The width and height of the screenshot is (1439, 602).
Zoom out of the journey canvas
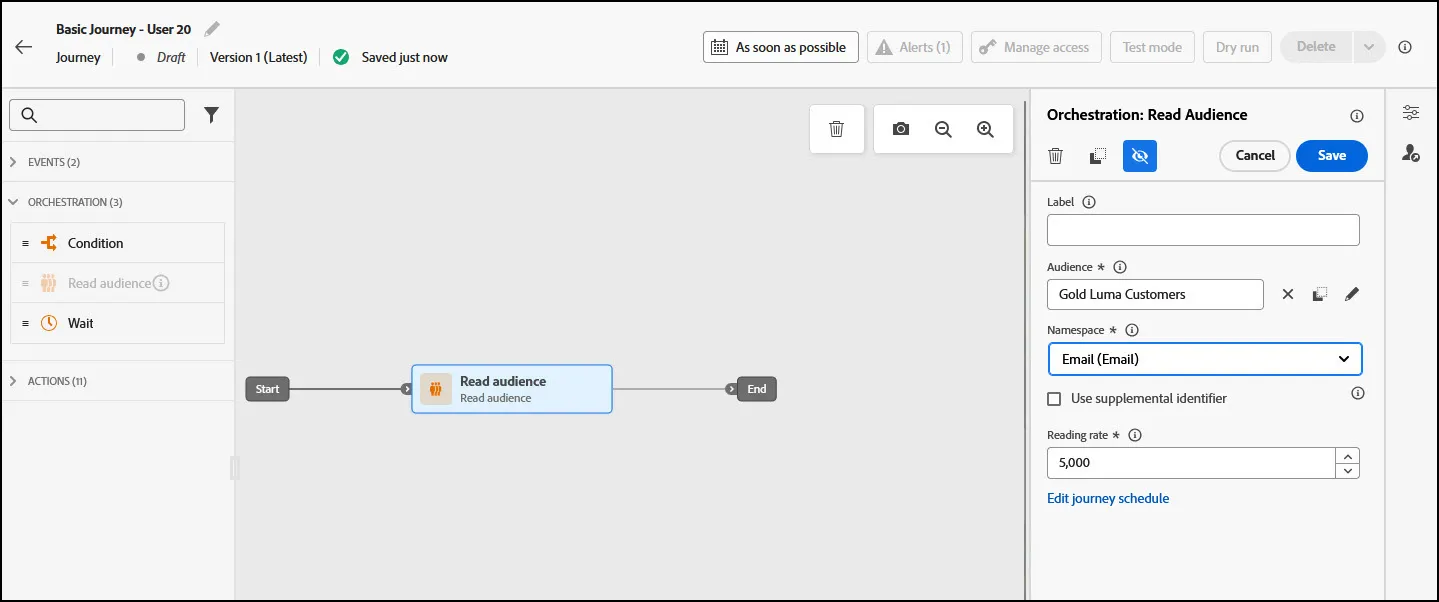[943, 129]
